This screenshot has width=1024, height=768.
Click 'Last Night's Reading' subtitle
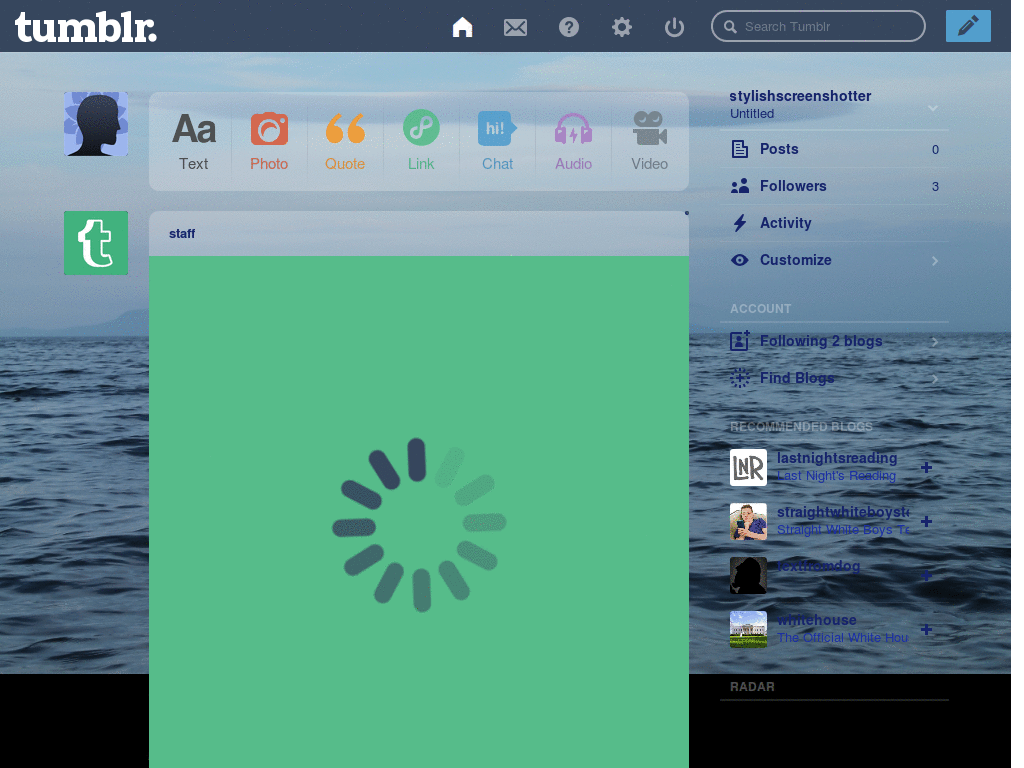pos(836,475)
